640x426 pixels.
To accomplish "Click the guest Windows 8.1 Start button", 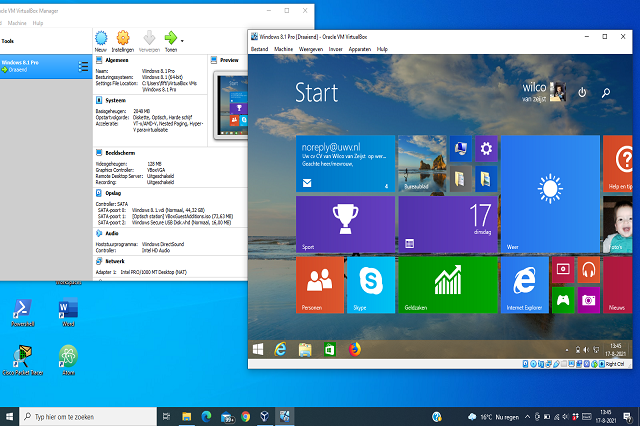I will [258, 350].
